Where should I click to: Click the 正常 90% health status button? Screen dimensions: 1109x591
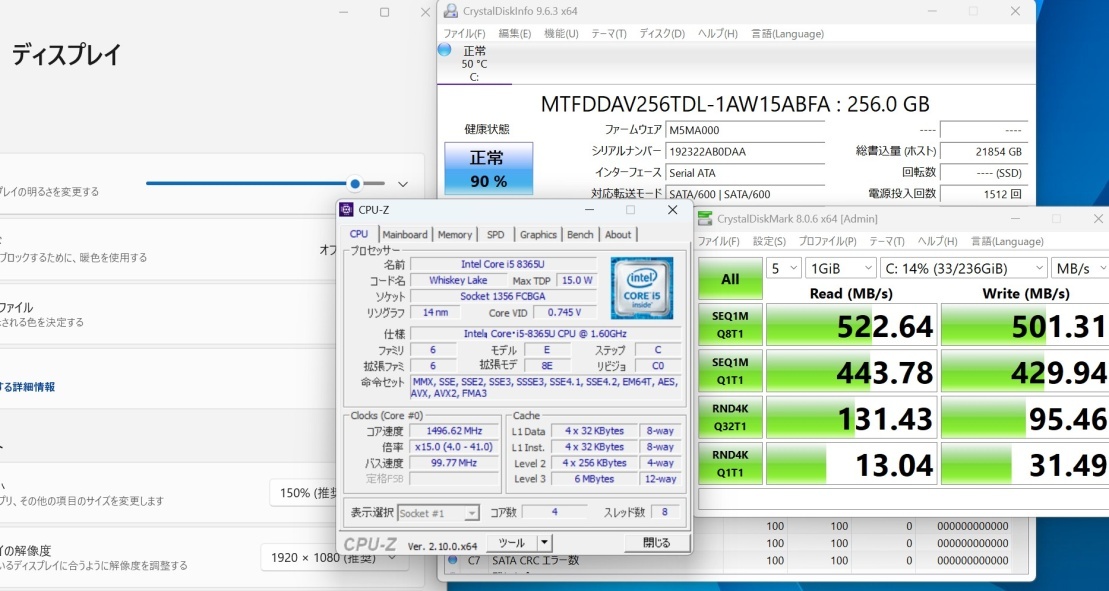(488, 168)
